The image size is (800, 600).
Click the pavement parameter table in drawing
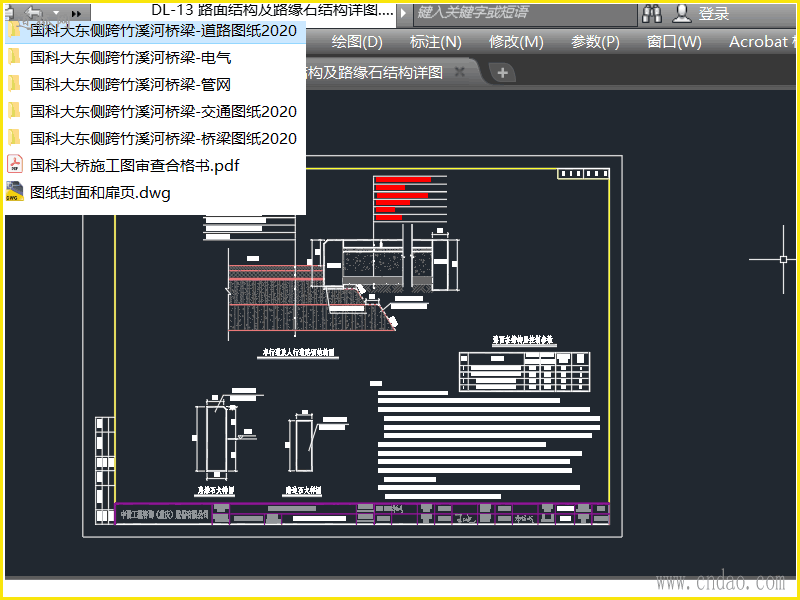tap(524, 371)
